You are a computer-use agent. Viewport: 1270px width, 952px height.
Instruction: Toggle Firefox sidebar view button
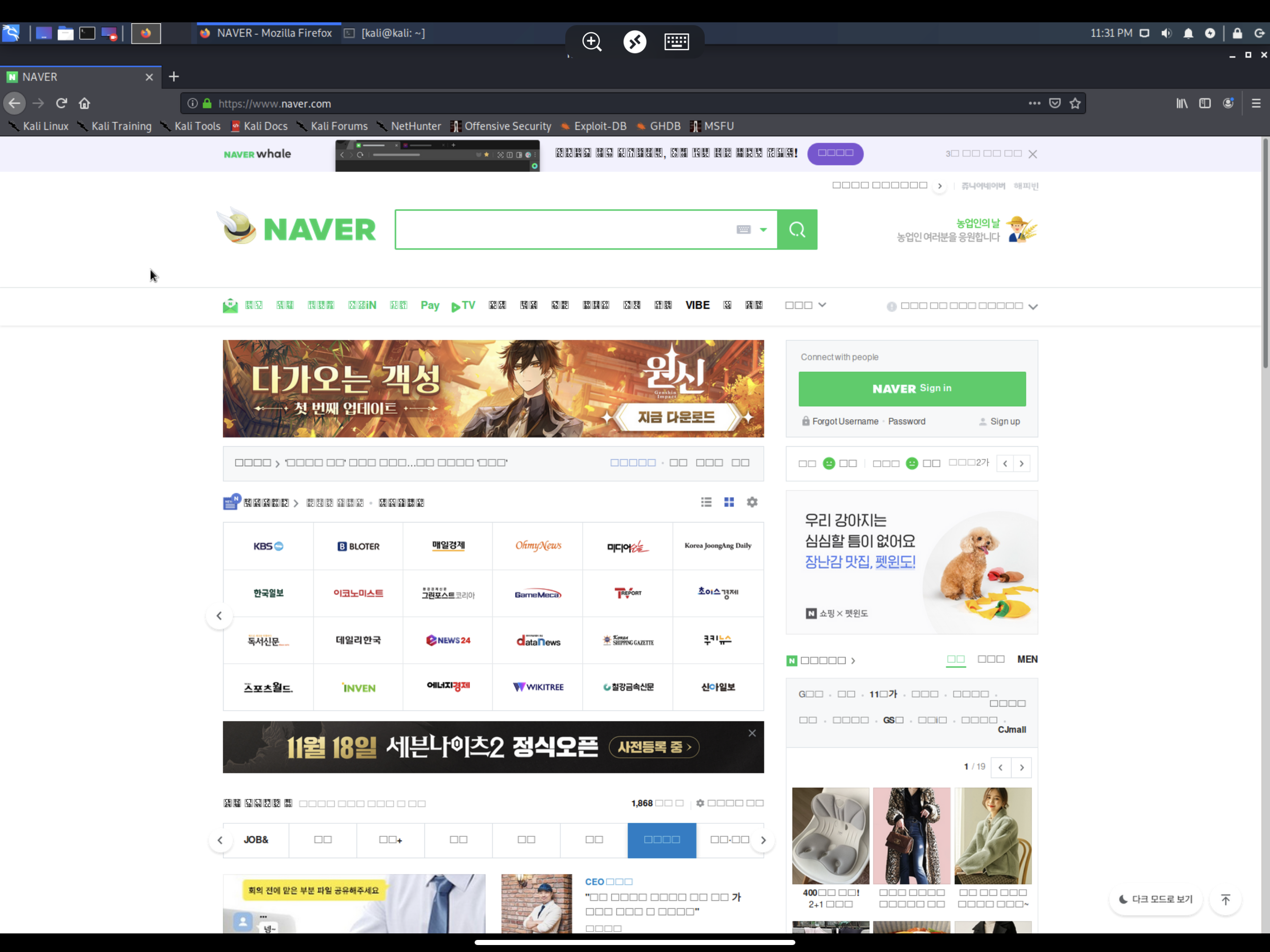pyautogui.click(x=1204, y=103)
